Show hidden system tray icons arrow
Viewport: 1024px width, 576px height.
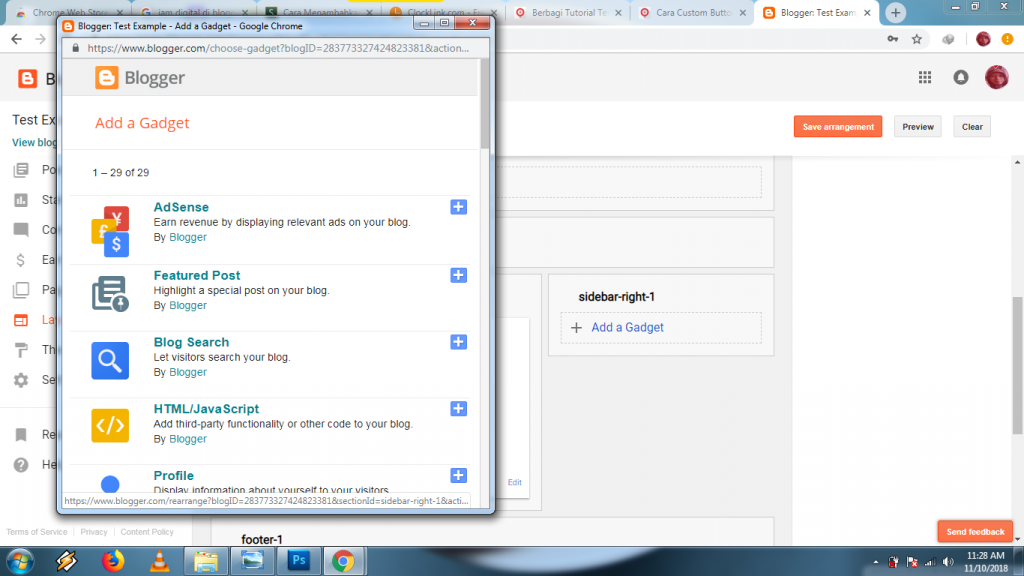[x=876, y=562]
